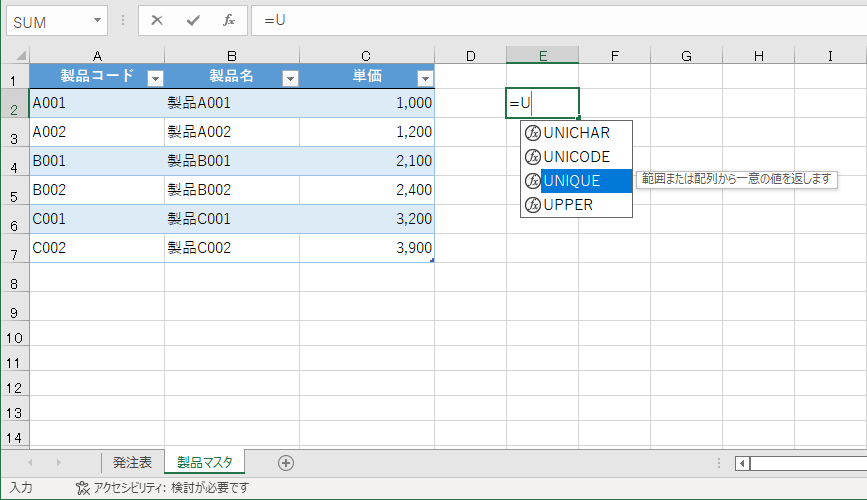This screenshot has height=500, width=867.
Task: Click cell containing 製品B001
Action: click(232, 161)
